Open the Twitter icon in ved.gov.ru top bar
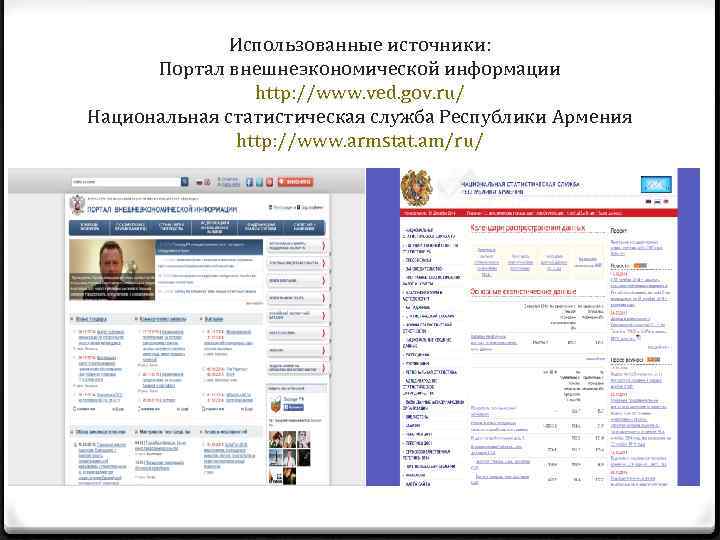Screen dimensions: 720x540 point(259,182)
